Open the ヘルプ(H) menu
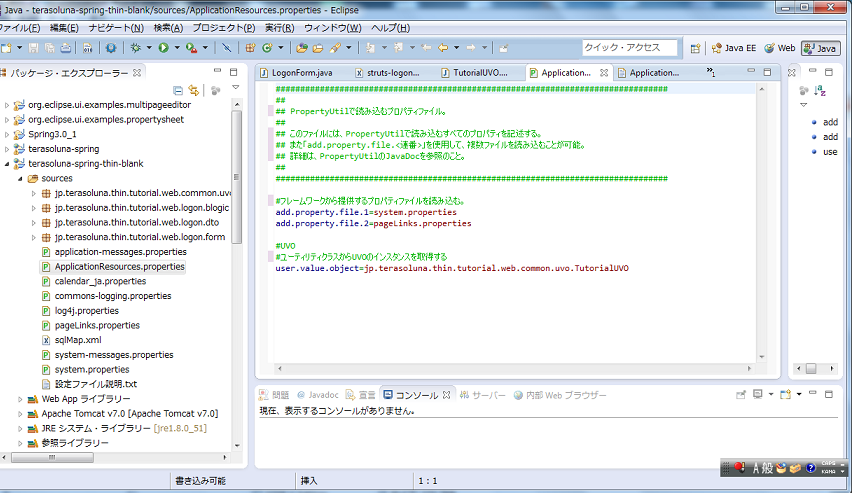Image resolution: width=852 pixels, height=493 pixels. click(x=391, y=28)
